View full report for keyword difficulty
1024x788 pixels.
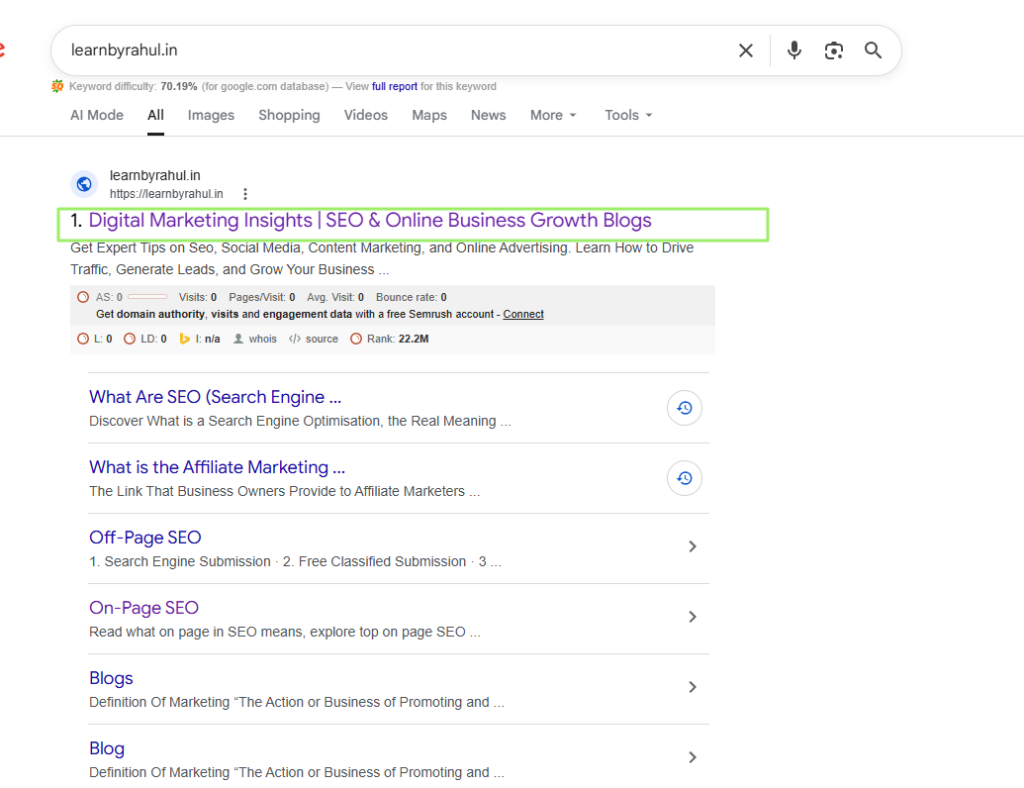[x=394, y=87]
